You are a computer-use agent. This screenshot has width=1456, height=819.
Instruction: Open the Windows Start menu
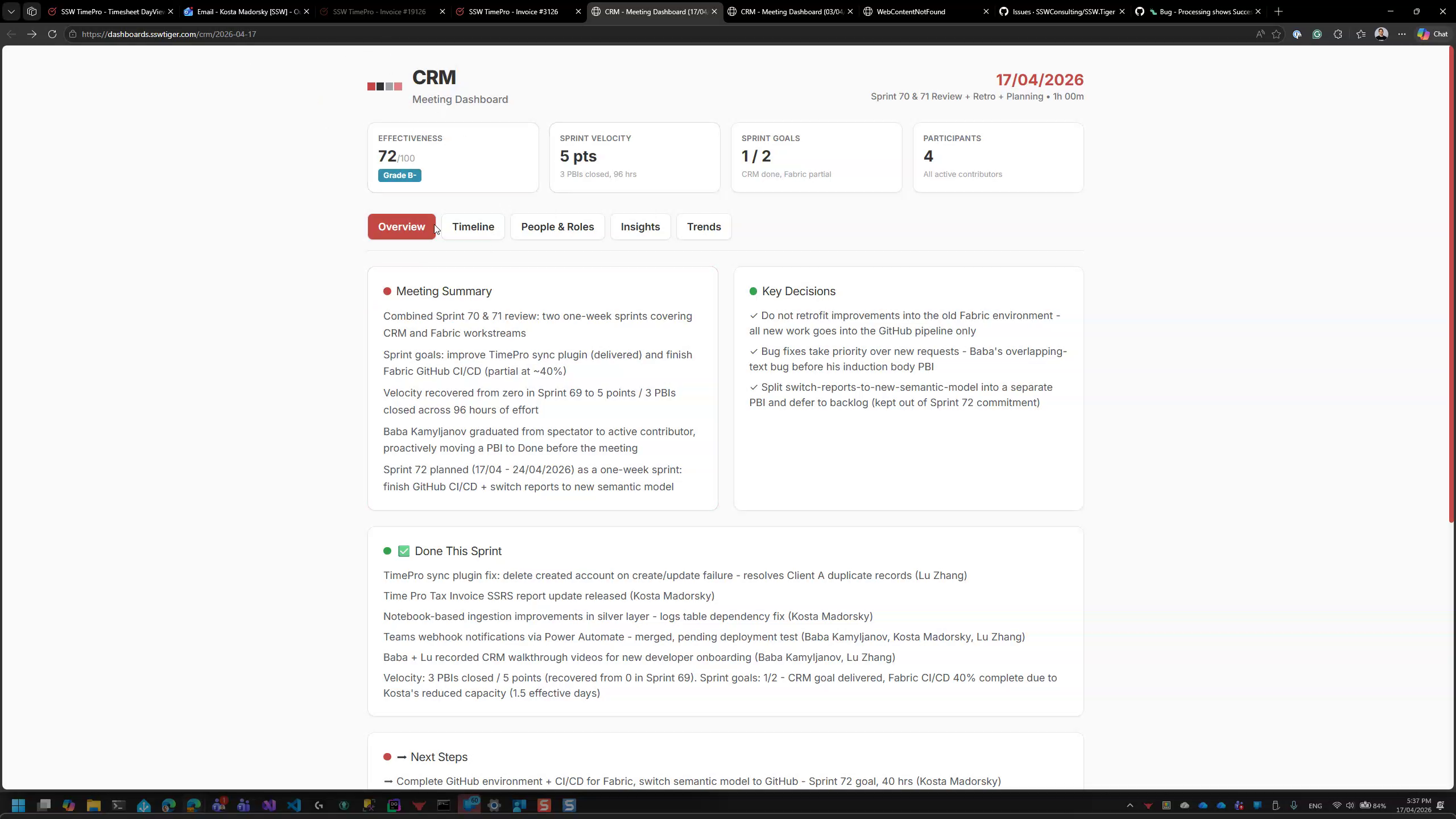point(18,805)
